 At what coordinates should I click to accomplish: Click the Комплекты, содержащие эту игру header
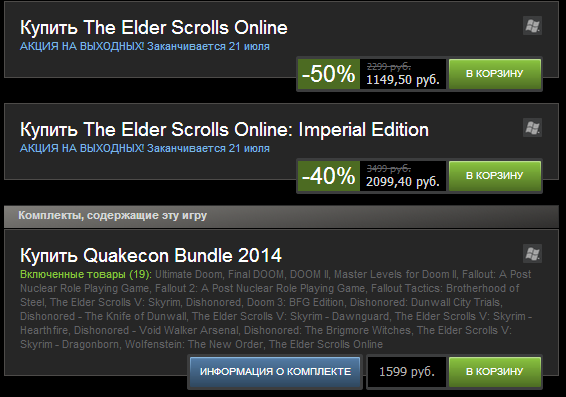coord(113,215)
